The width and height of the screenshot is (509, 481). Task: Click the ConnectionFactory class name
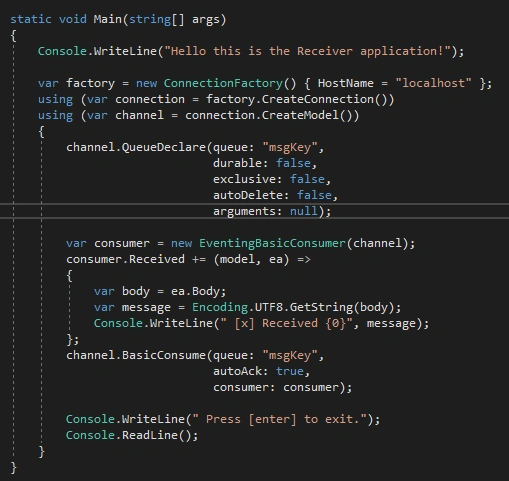coord(223,83)
